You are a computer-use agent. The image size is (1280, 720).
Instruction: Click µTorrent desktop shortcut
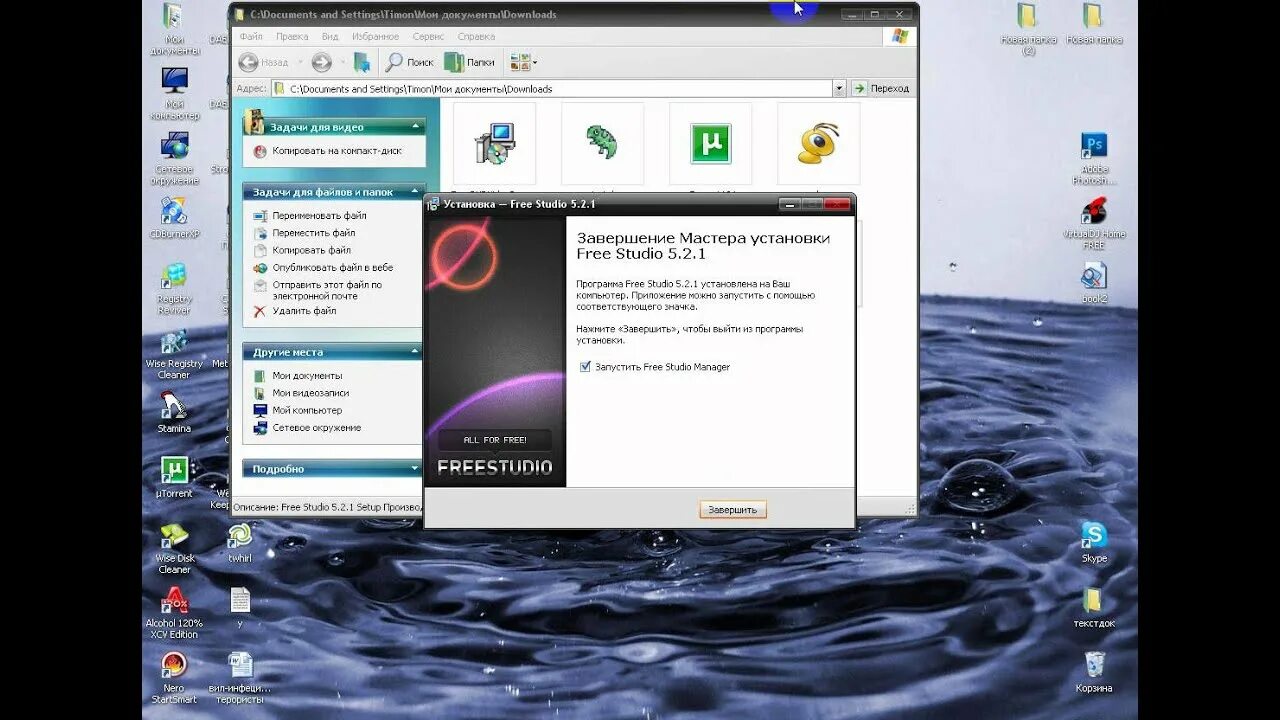(174, 476)
